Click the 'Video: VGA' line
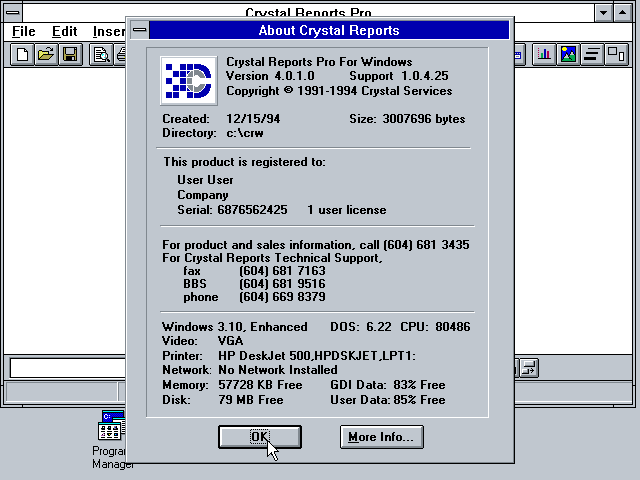 tap(202, 341)
